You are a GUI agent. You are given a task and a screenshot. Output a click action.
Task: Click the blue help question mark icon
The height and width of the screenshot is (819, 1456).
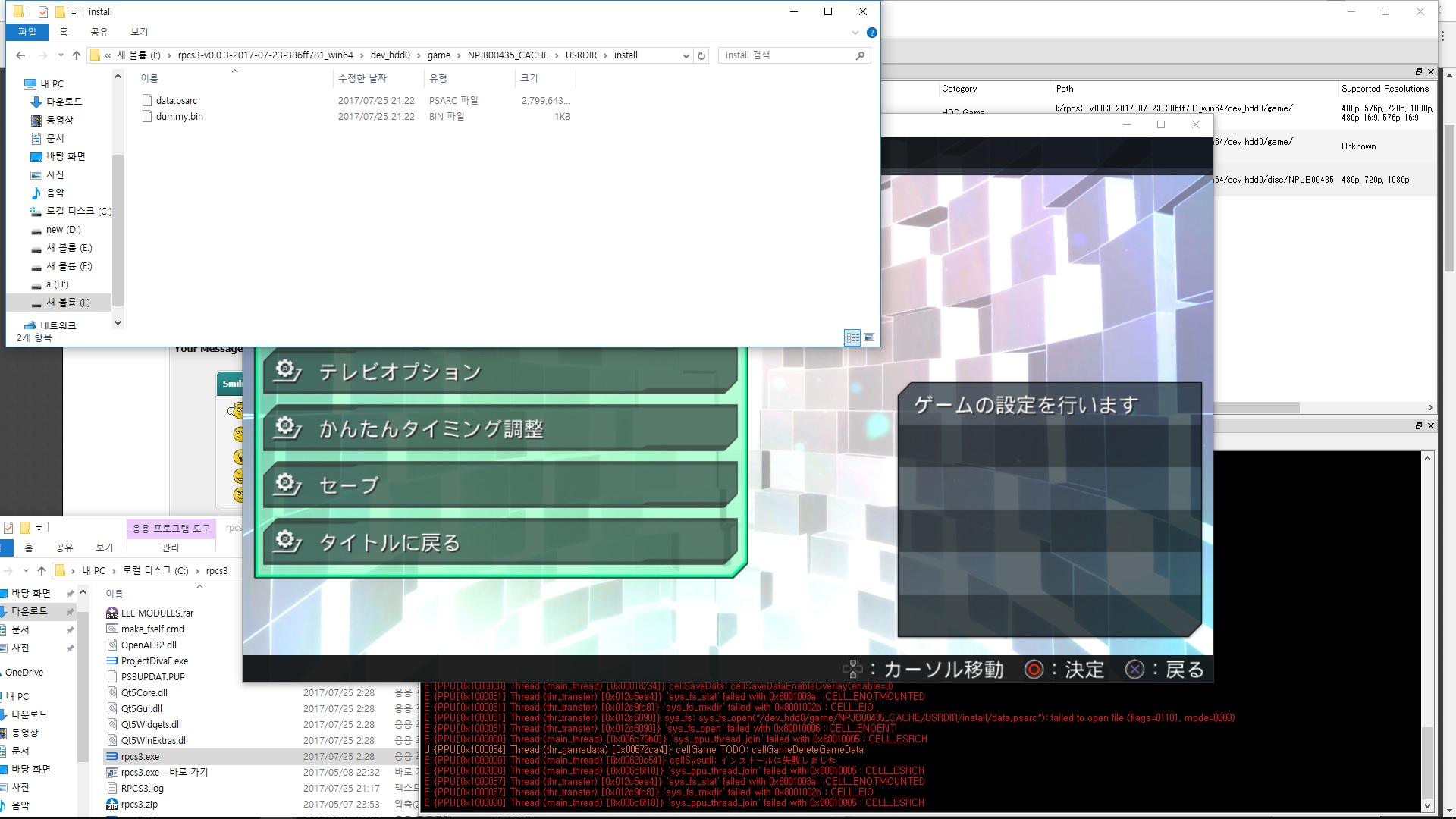tap(871, 33)
